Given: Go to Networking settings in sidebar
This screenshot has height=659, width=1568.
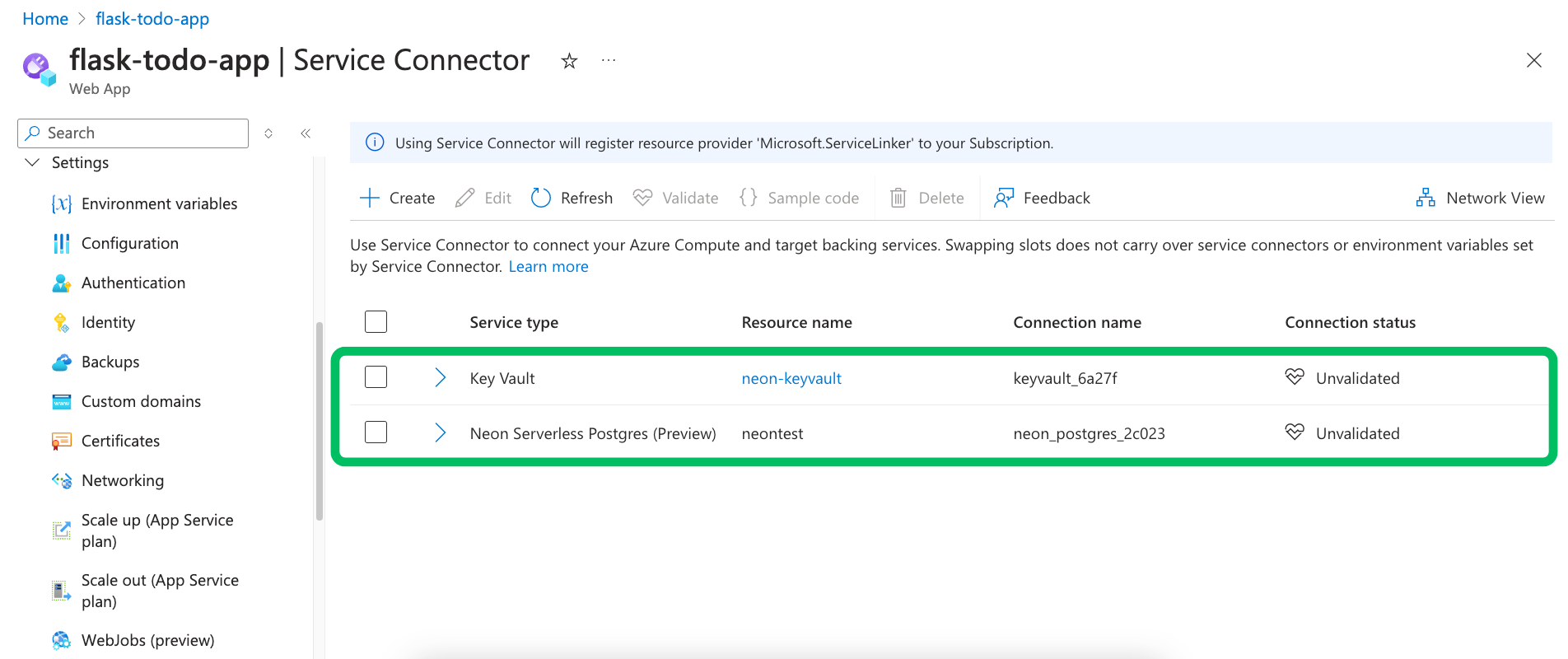Looking at the screenshot, I should [123, 480].
